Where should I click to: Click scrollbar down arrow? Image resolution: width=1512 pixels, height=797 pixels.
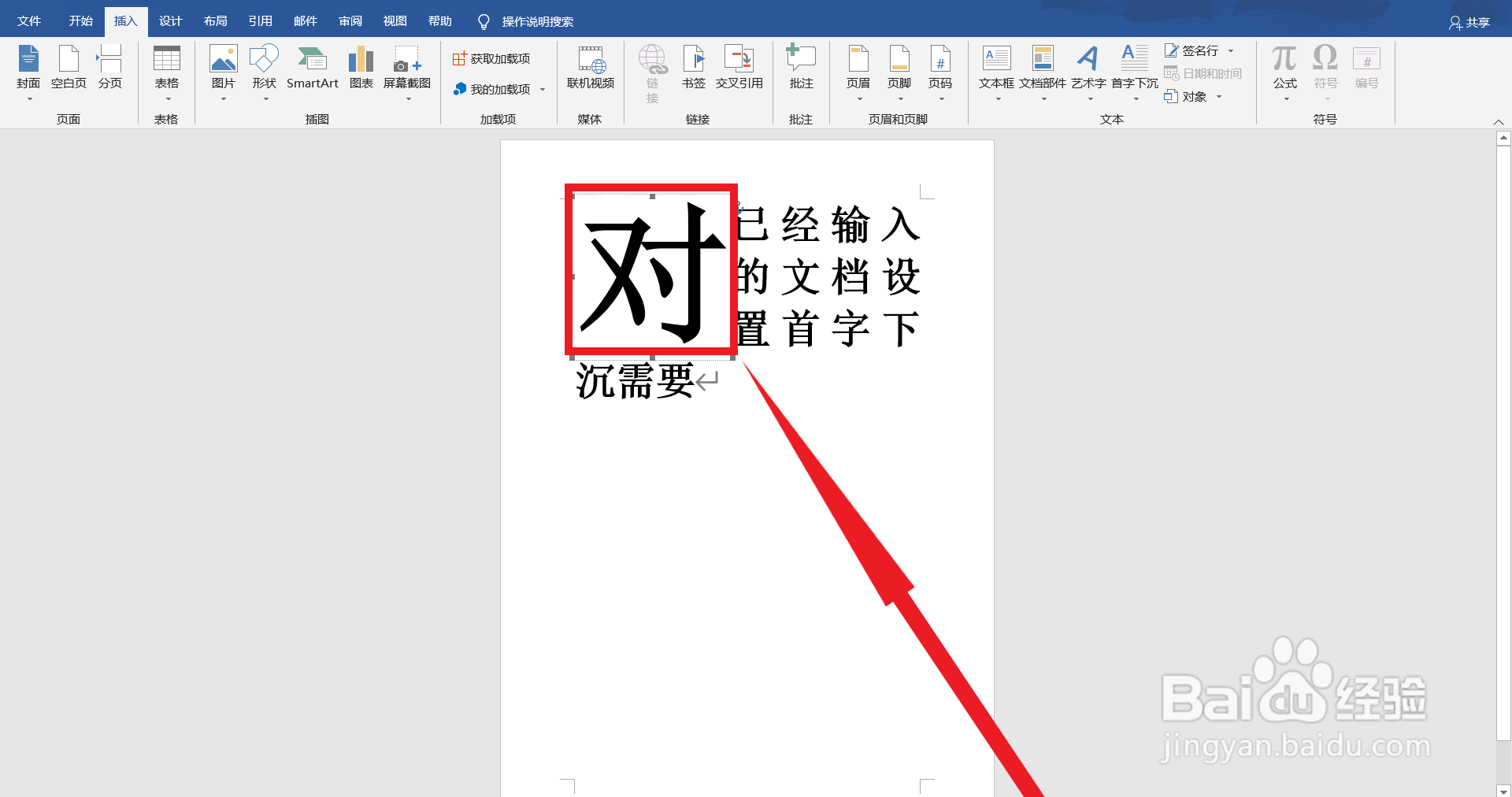(1503, 791)
